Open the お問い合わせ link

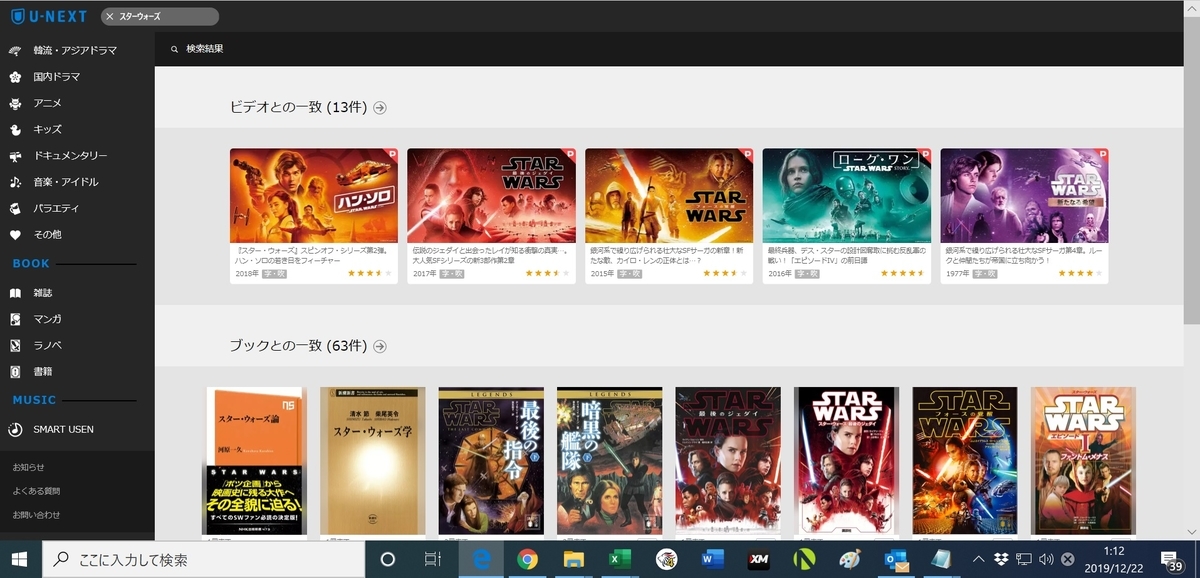pos(36,515)
